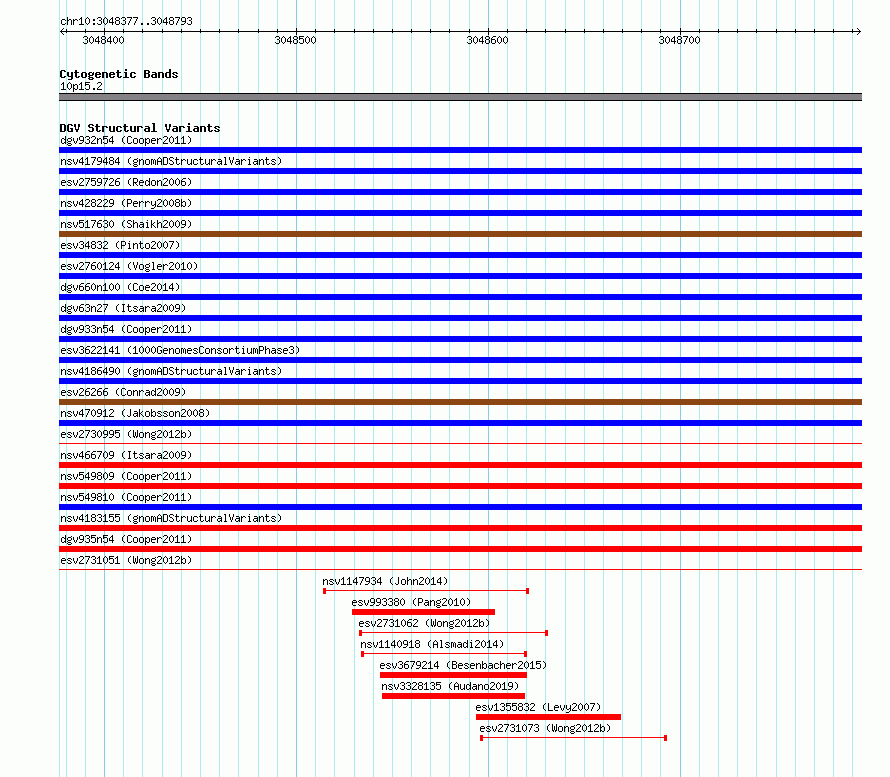
Task: Click the brown bar under esv26266 (Conrad2009)
Action: point(460,402)
